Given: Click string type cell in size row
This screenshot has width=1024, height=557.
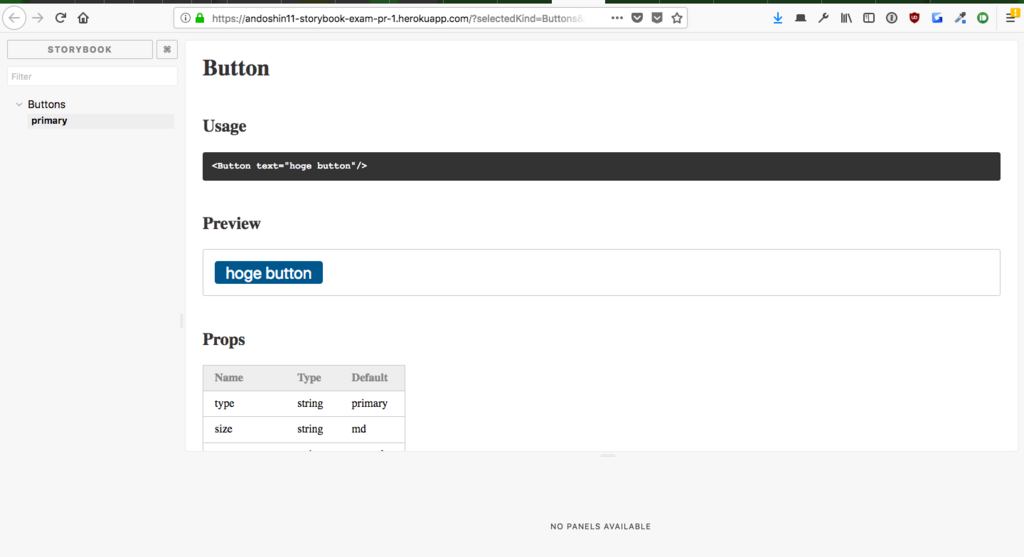Looking at the screenshot, I should point(310,429).
